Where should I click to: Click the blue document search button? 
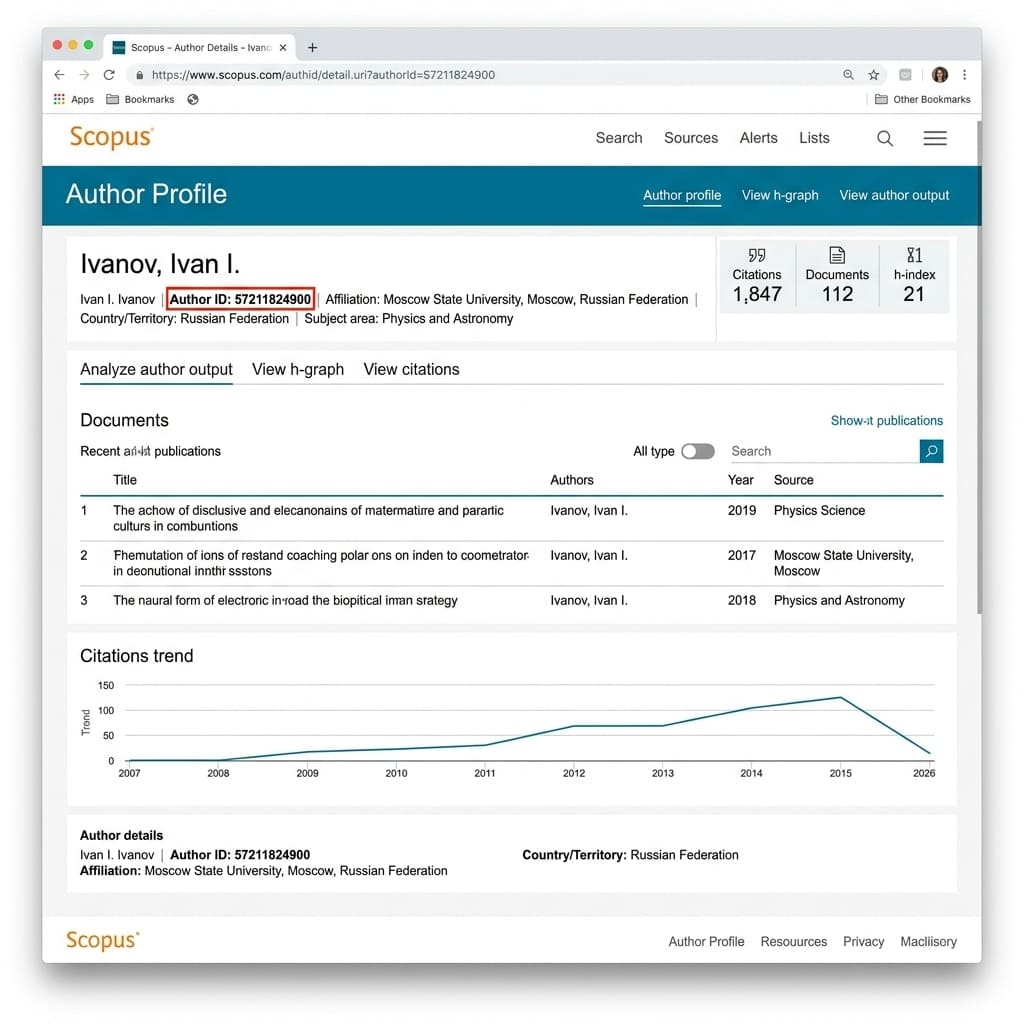tap(931, 451)
